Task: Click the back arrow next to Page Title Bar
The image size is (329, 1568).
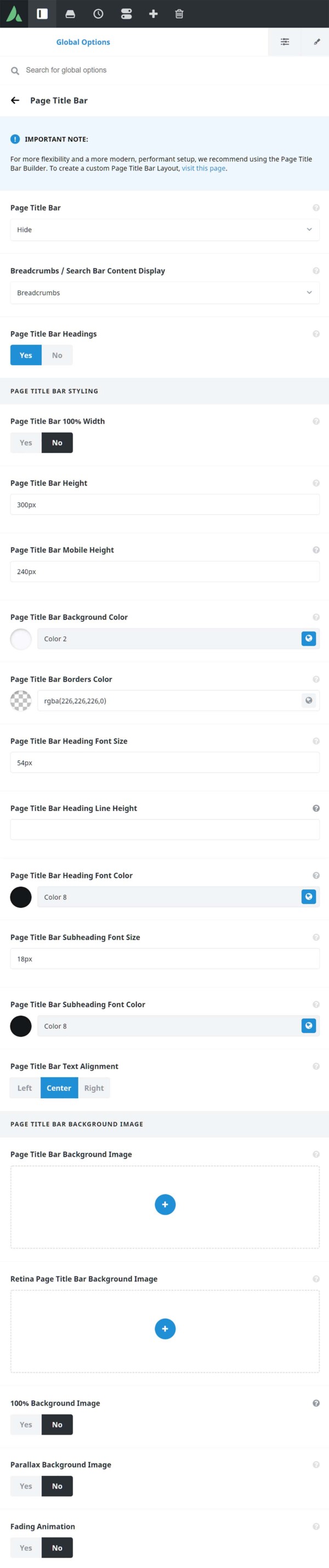Action: coord(15,100)
